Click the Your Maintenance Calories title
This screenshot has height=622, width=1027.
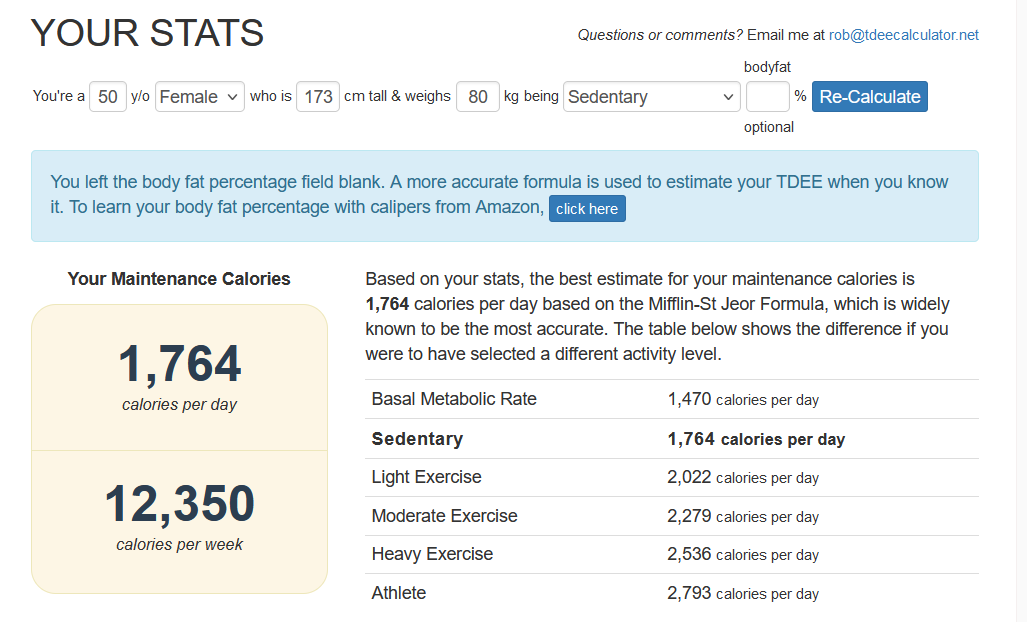(x=179, y=279)
